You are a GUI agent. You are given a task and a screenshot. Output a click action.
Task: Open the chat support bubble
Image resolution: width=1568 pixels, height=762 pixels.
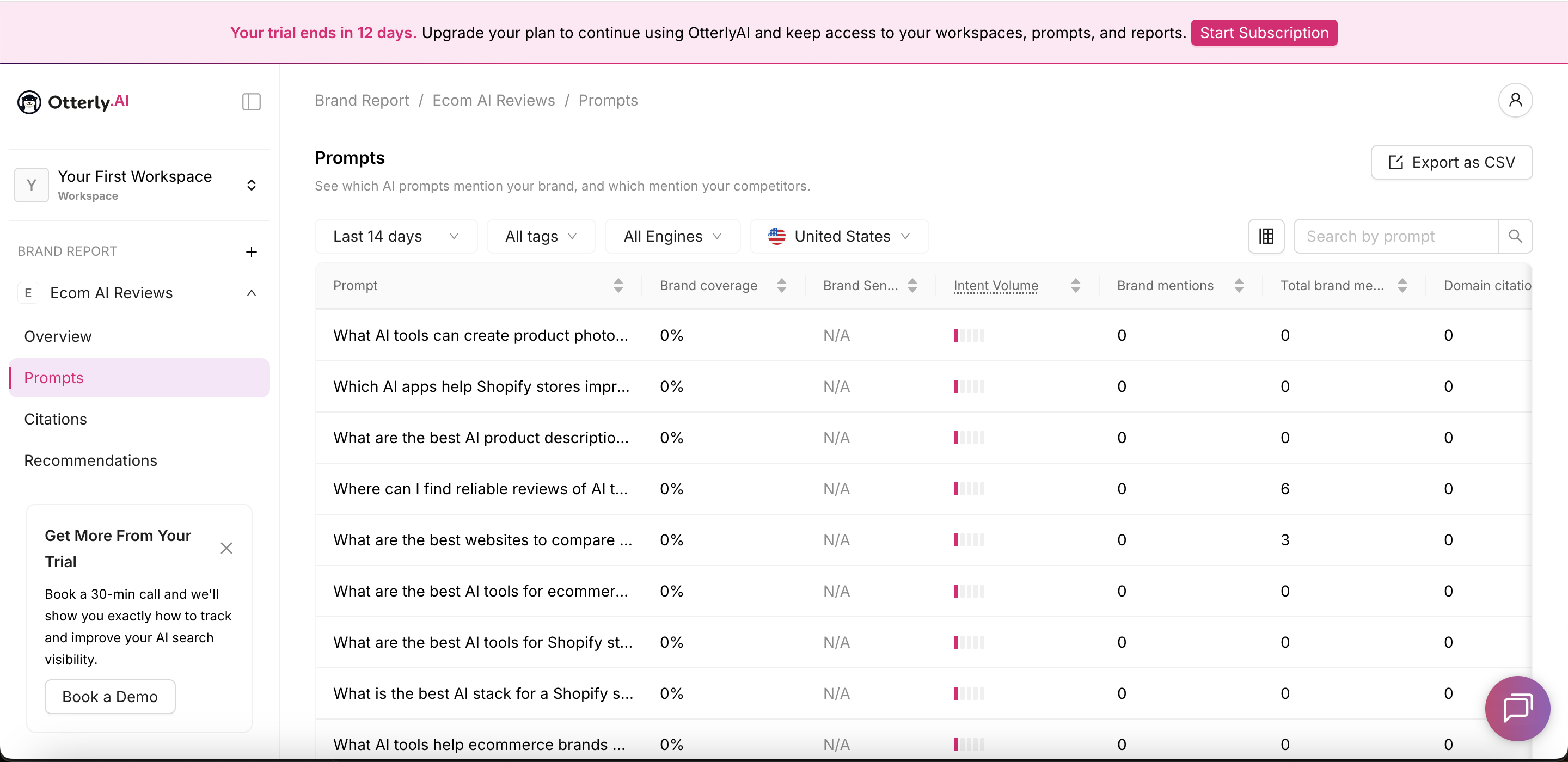[1517, 709]
